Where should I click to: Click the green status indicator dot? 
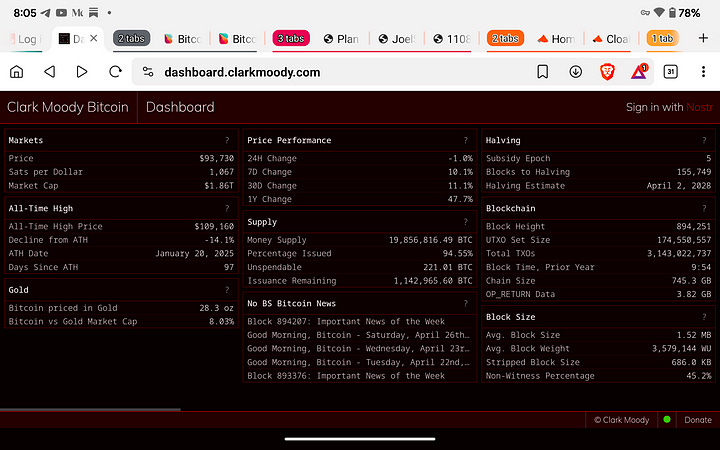(667, 419)
